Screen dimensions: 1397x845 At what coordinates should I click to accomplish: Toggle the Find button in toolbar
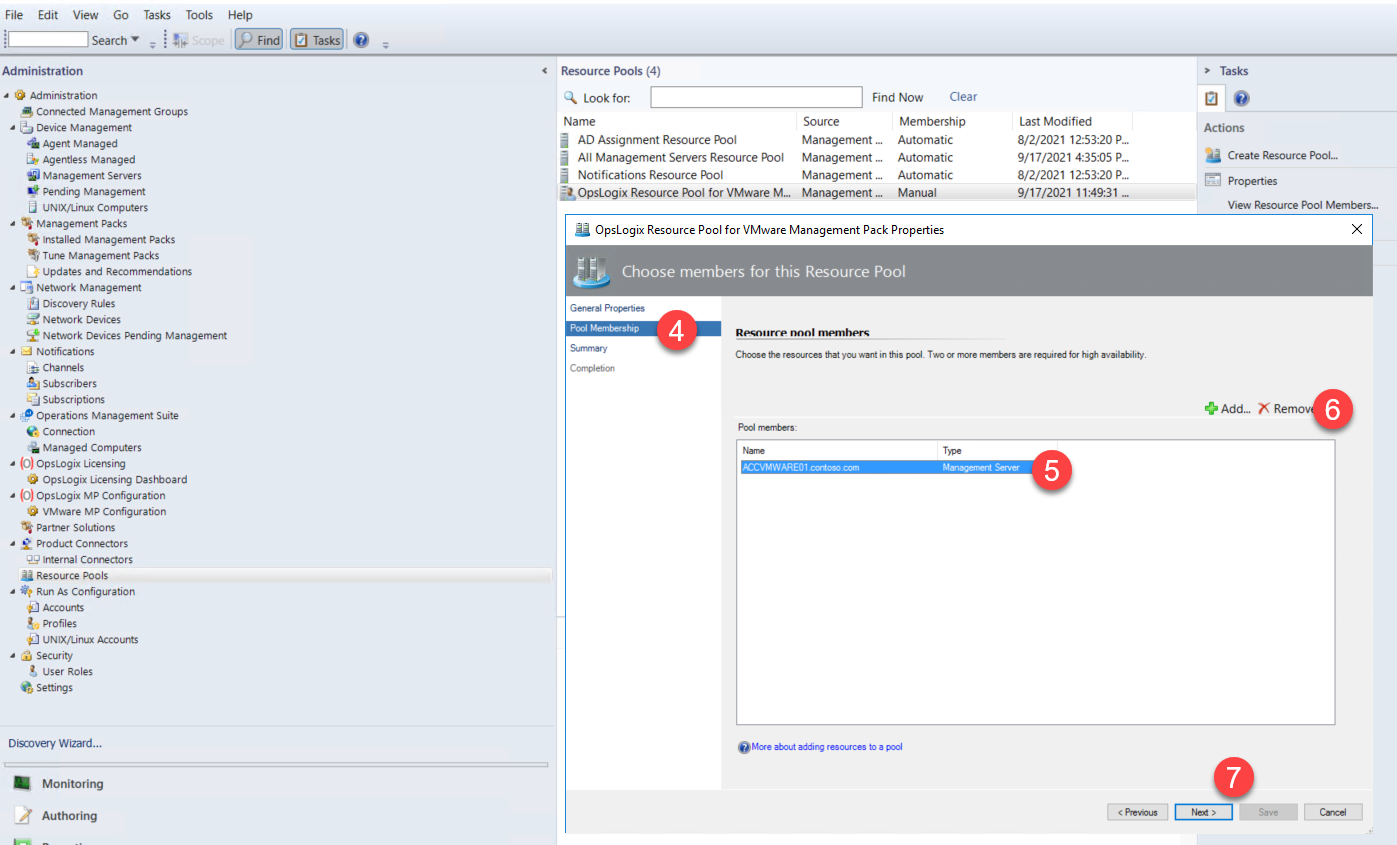(259, 40)
